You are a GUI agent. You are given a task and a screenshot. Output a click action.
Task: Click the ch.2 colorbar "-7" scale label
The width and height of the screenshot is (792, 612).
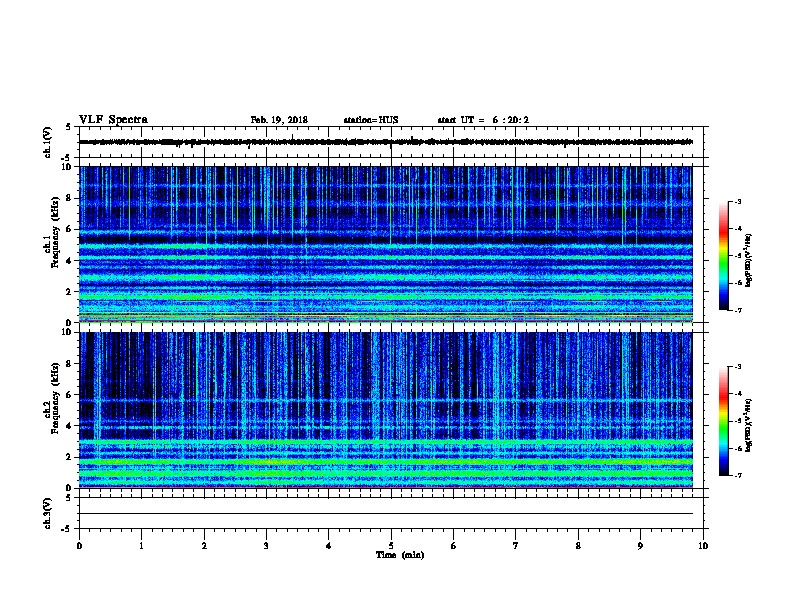pos(738,475)
